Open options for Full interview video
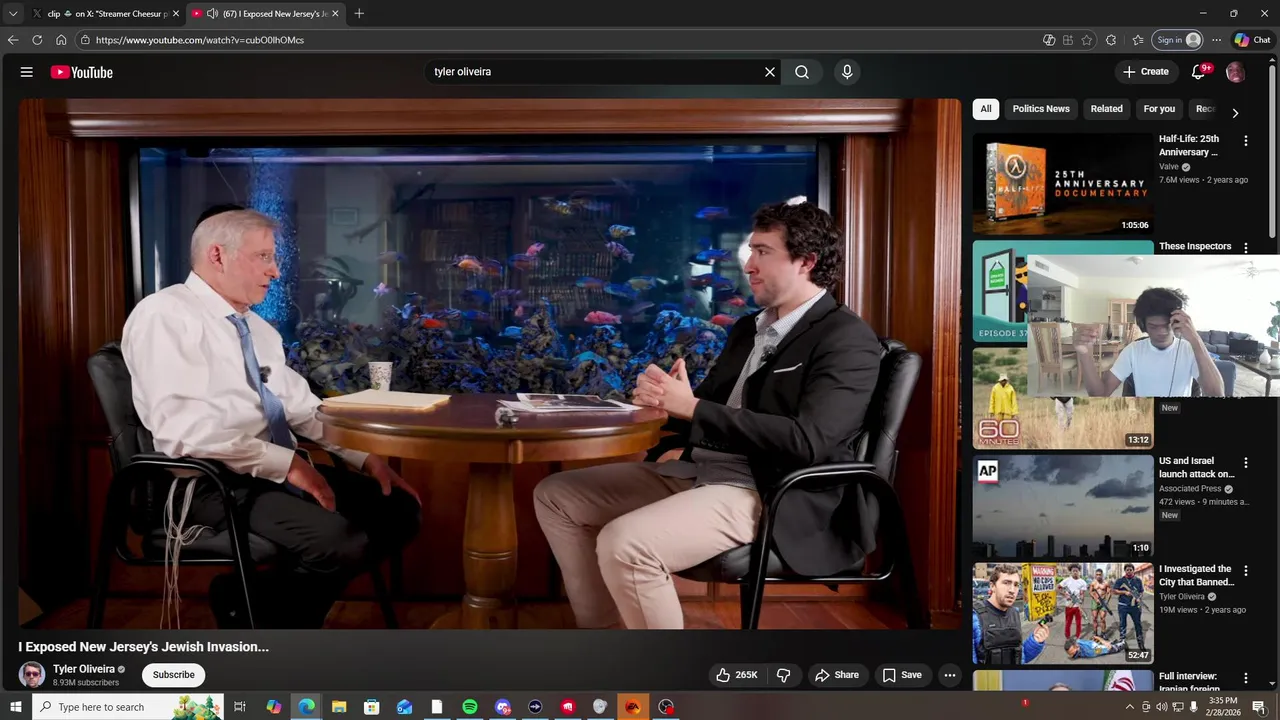The image size is (1280, 720). (1246, 678)
